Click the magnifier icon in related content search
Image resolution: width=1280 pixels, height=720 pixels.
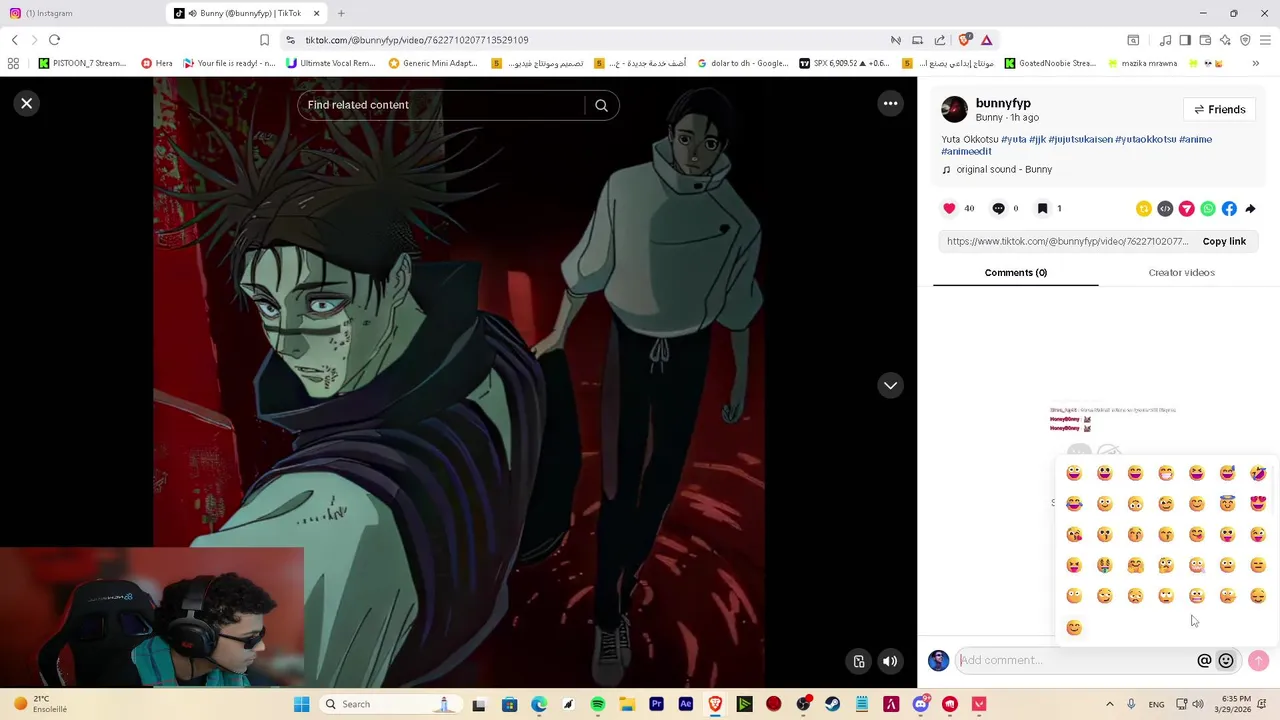click(601, 105)
